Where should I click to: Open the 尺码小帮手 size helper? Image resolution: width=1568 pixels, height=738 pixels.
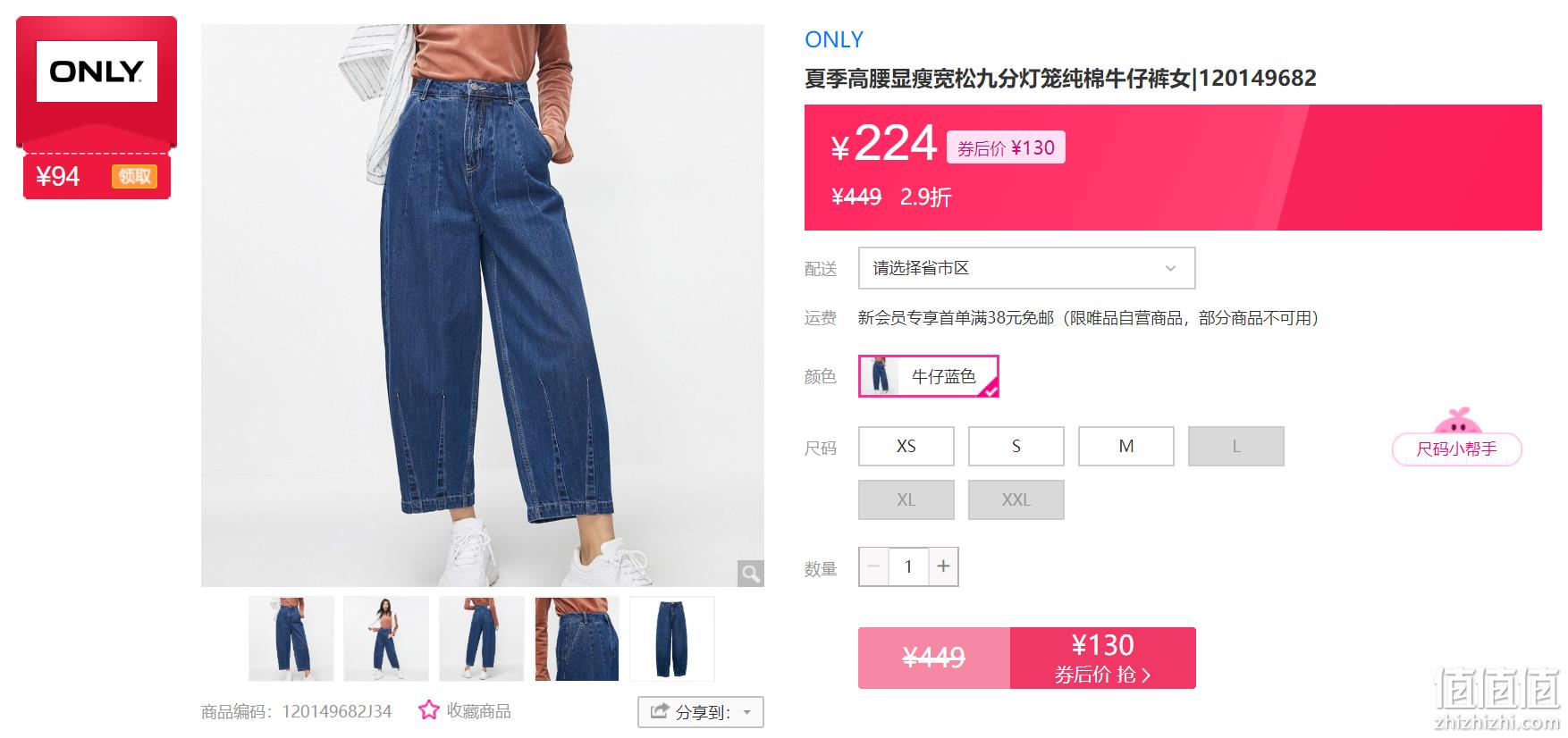(x=1456, y=449)
